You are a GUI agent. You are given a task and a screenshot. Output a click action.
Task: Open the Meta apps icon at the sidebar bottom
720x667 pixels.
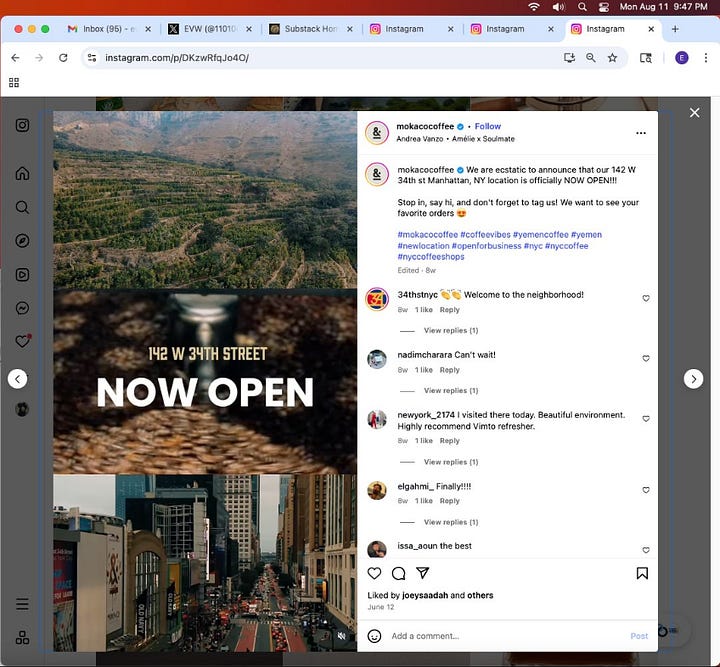[22, 637]
